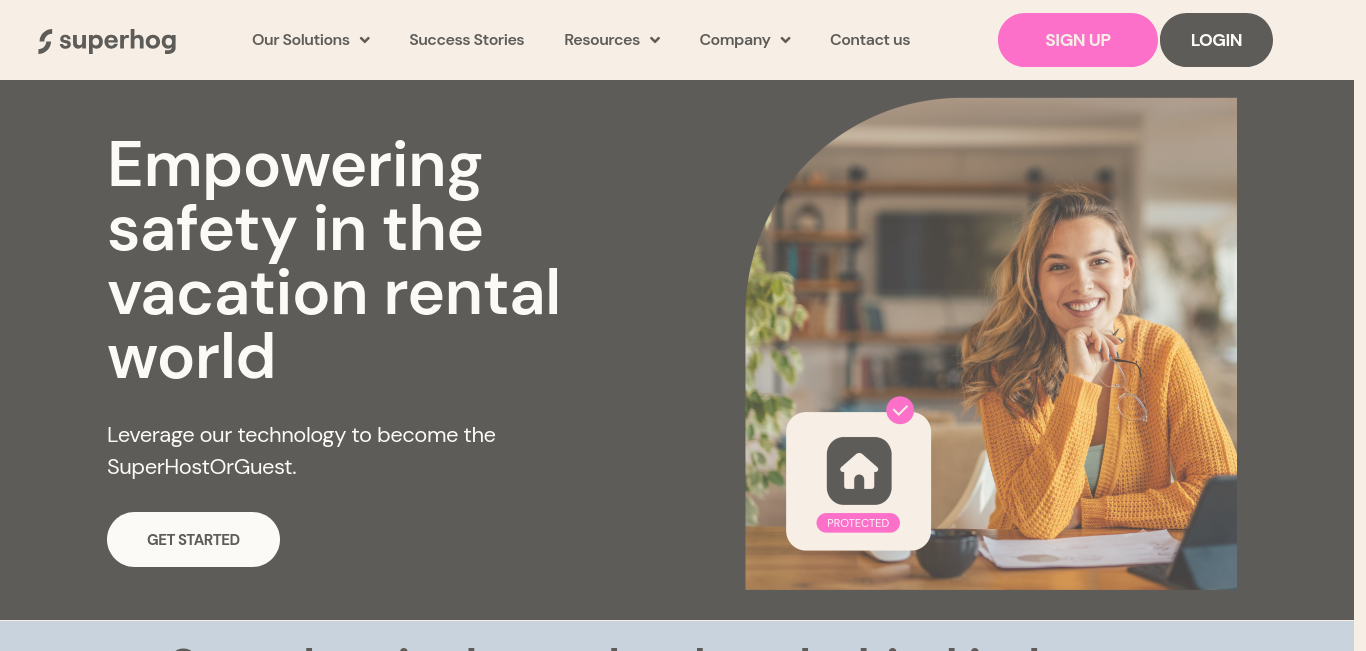Expand the Resources dropdown chevron
Image resolution: width=1366 pixels, height=651 pixels.
(x=655, y=40)
